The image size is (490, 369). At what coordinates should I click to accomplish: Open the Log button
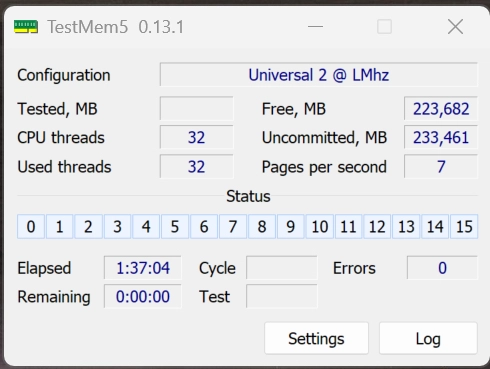pos(428,338)
